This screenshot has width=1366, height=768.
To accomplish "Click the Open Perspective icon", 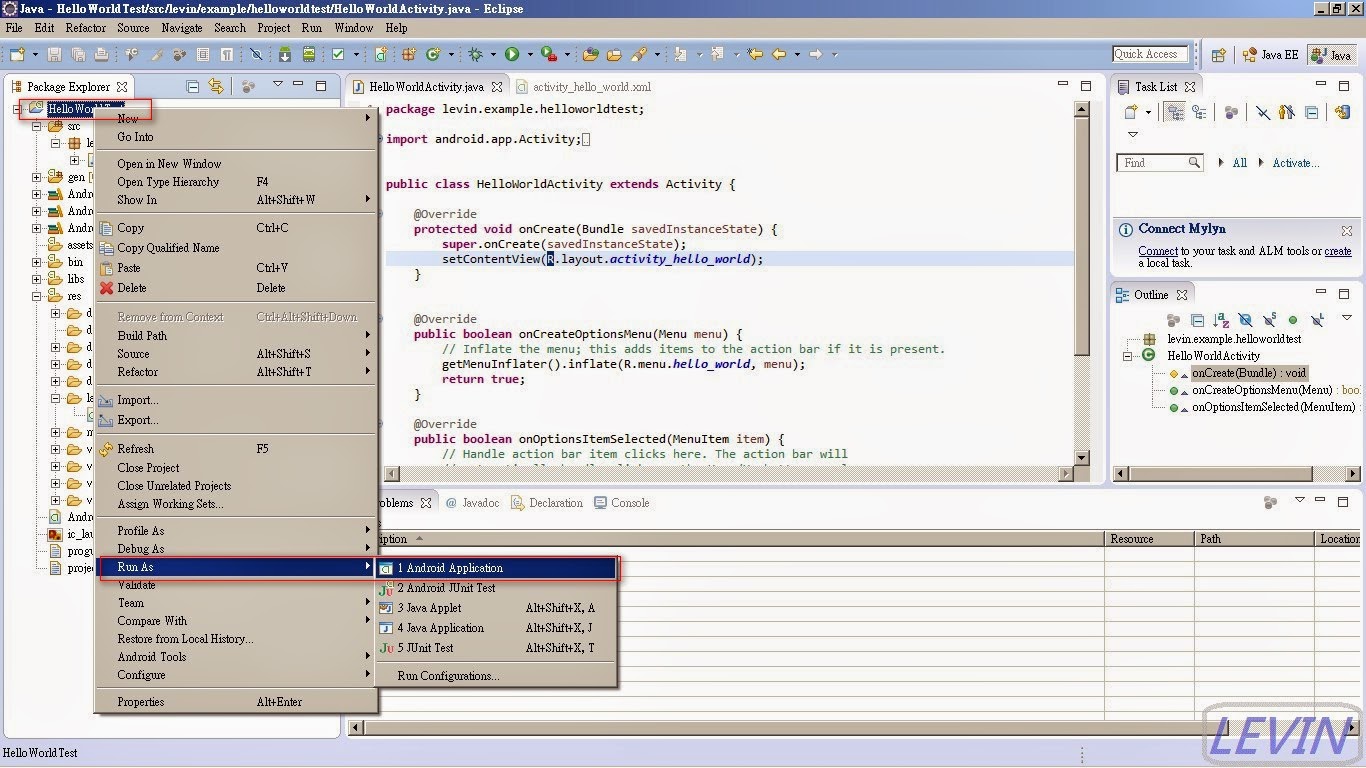I will [1219, 55].
